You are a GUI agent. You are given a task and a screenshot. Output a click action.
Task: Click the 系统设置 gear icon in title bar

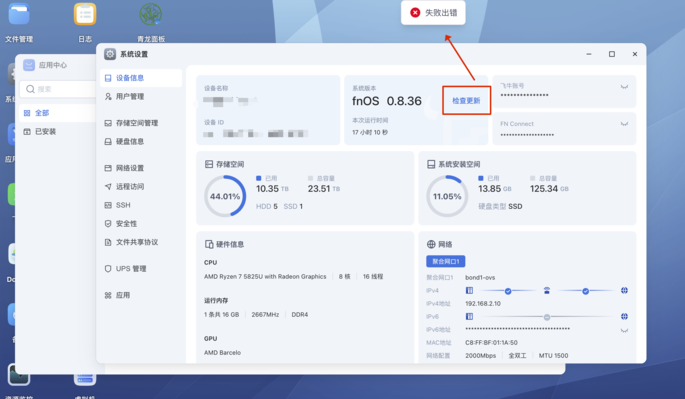click(110, 54)
